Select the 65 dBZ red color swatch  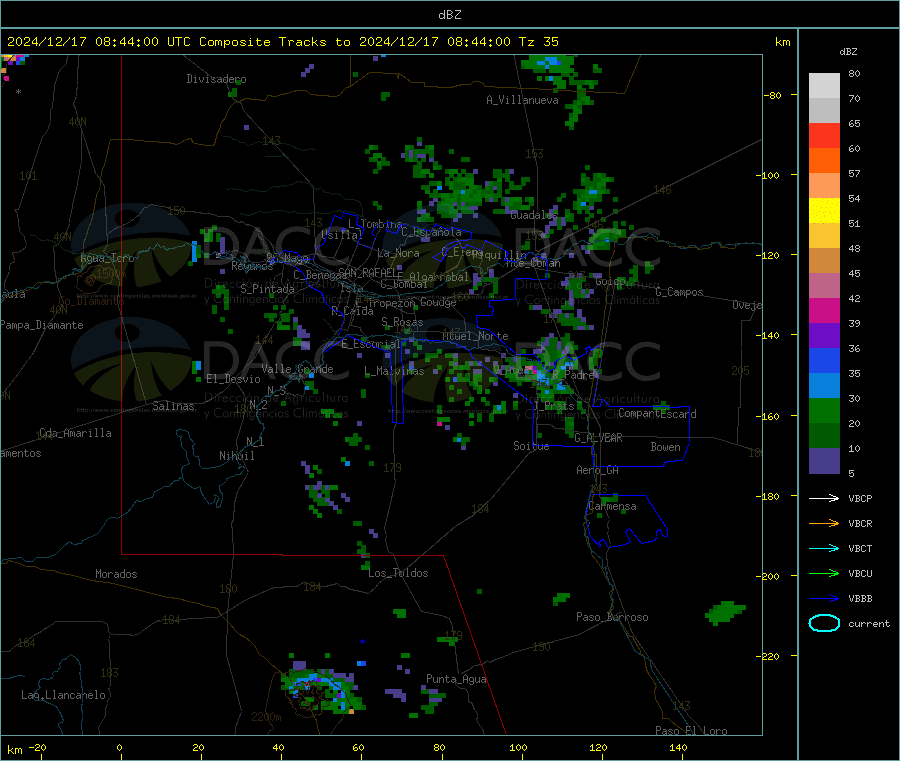(x=824, y=135)
